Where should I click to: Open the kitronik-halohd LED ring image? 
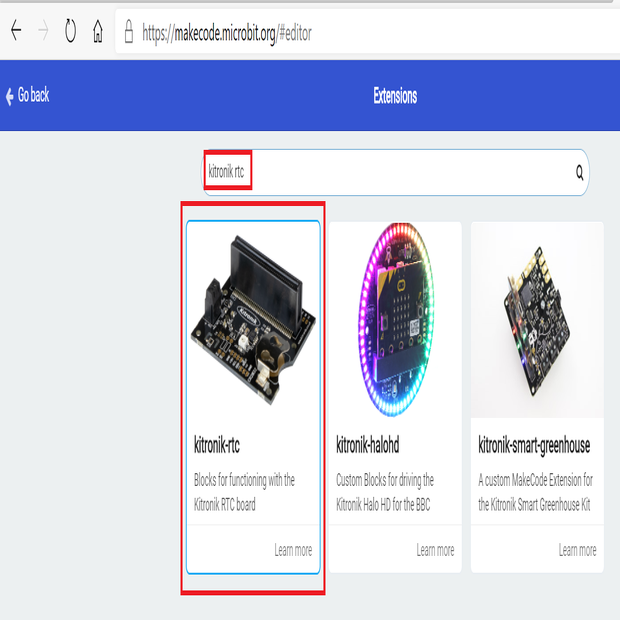point(395,317)
